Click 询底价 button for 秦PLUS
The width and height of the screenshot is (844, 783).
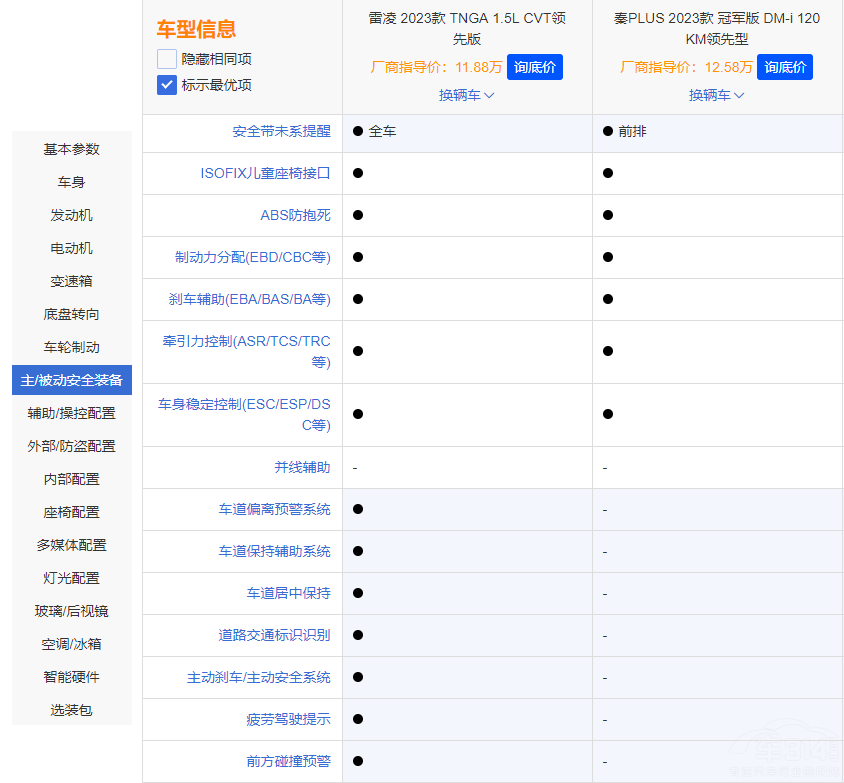pos(784,67)
